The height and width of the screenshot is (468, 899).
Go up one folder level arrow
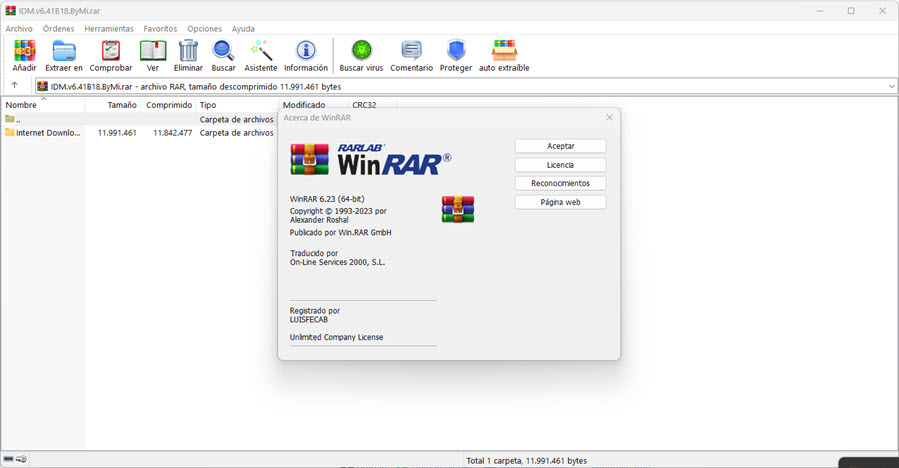tap(14, 85)
